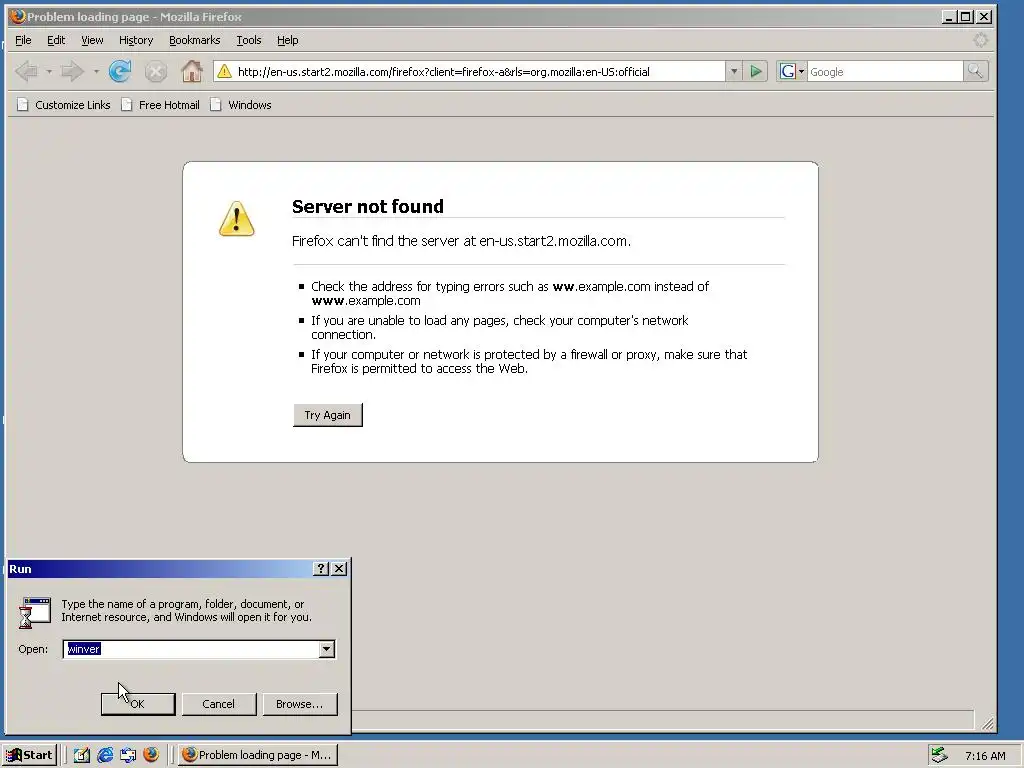1024x768 pixels.
Task: Open the History menu
Action: (136, 40)
